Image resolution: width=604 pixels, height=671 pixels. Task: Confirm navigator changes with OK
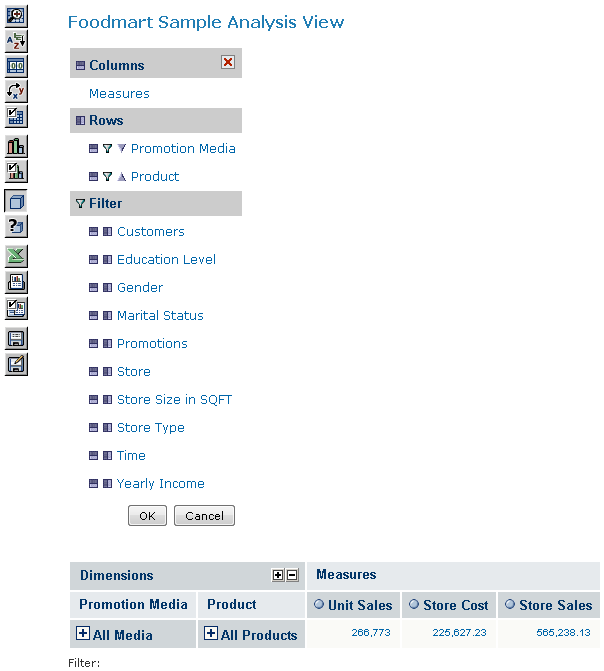tap(147, 516)
